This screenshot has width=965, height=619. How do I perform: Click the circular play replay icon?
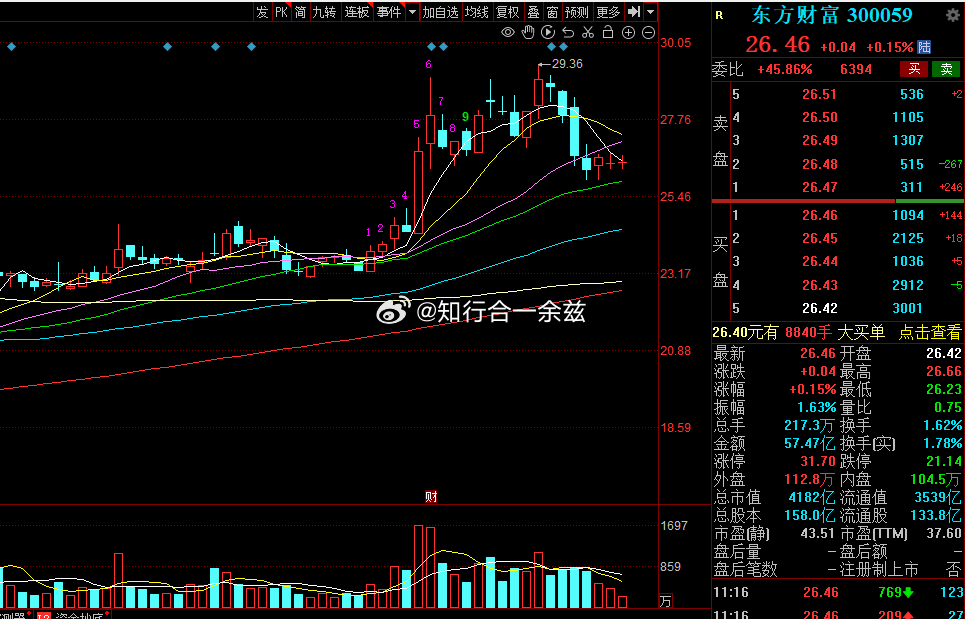click(x=548, y=32)
